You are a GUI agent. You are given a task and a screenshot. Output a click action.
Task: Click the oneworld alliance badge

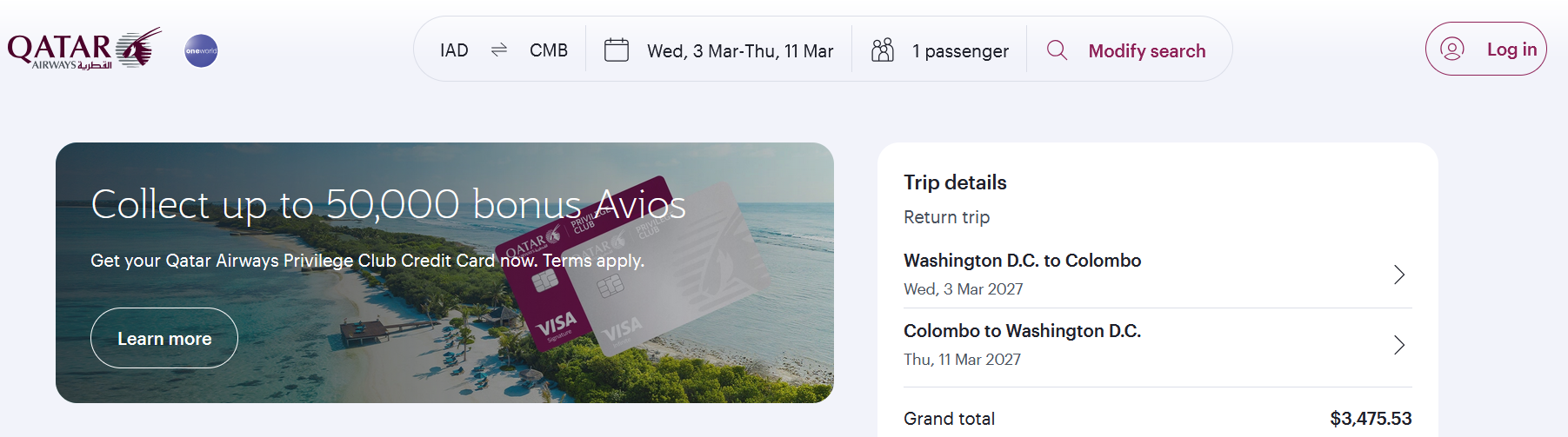[x=201, y=50]
